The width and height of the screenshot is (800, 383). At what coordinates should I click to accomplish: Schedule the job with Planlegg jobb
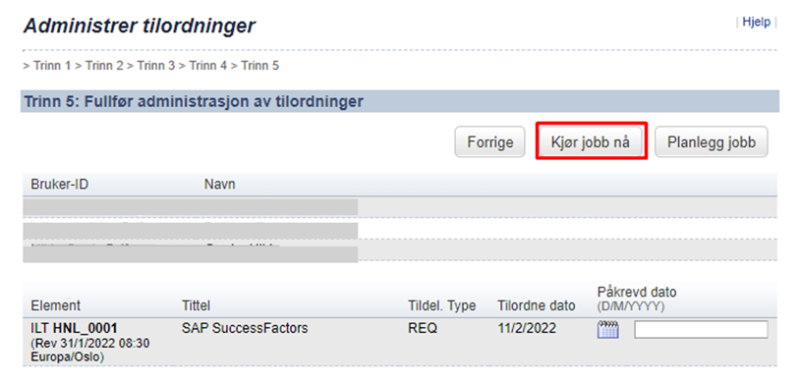[711, 142]
